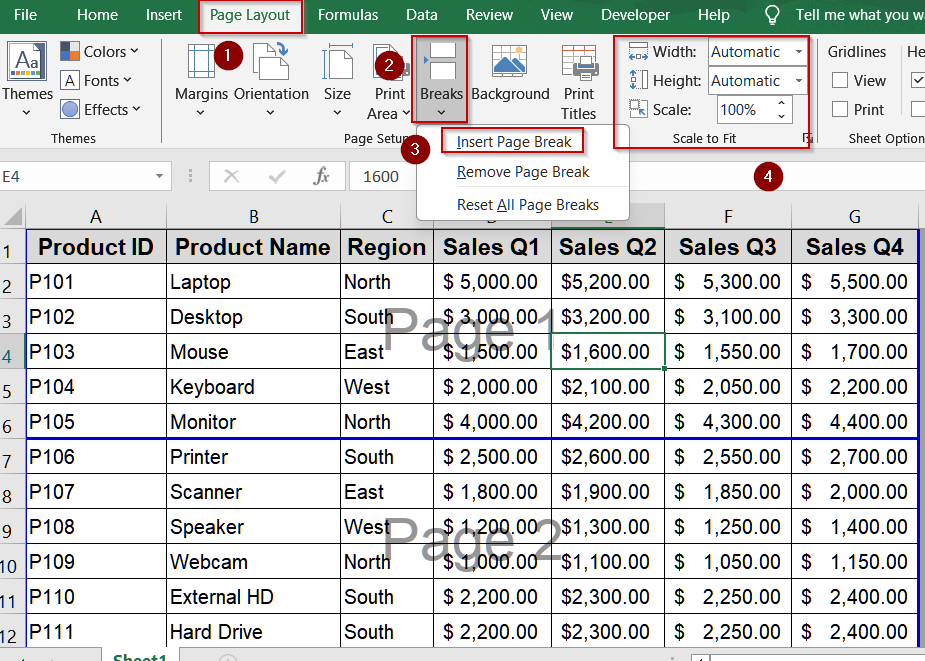Open the Width Automatic dropdown
The image size is (925, 661).
[x=799, y=52]
